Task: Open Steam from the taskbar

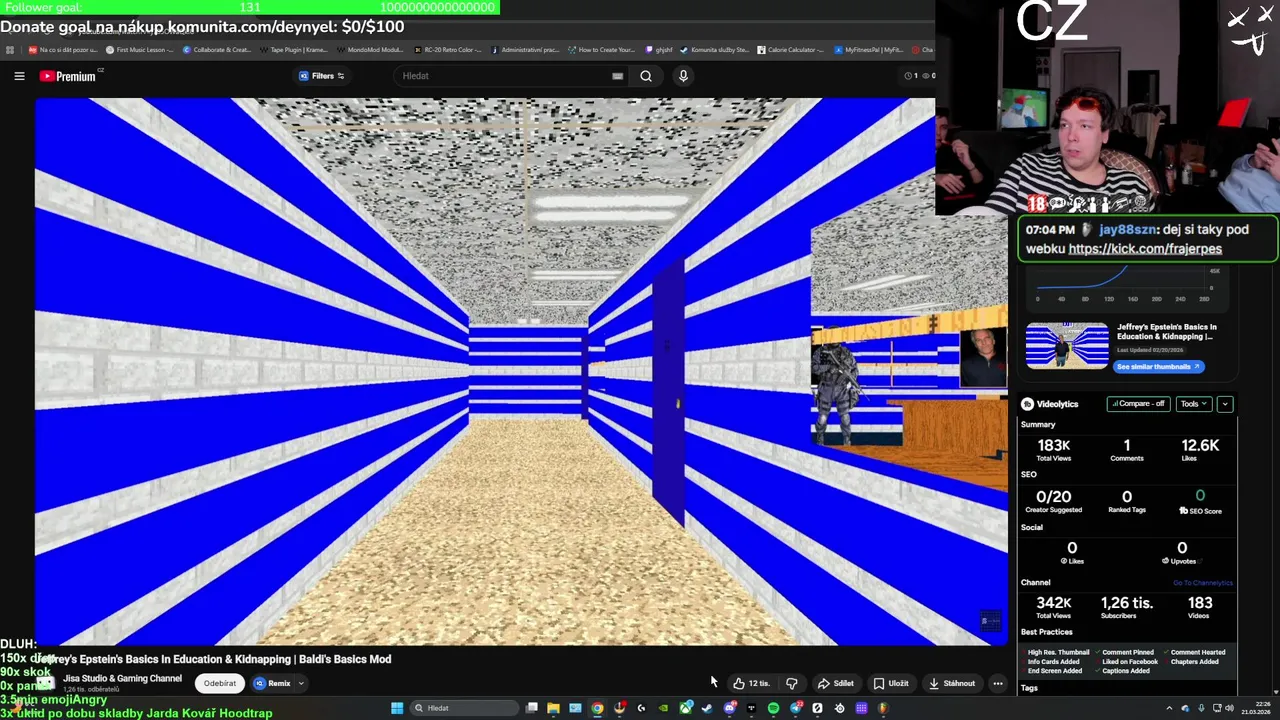Action: click(x=707, y=708)
